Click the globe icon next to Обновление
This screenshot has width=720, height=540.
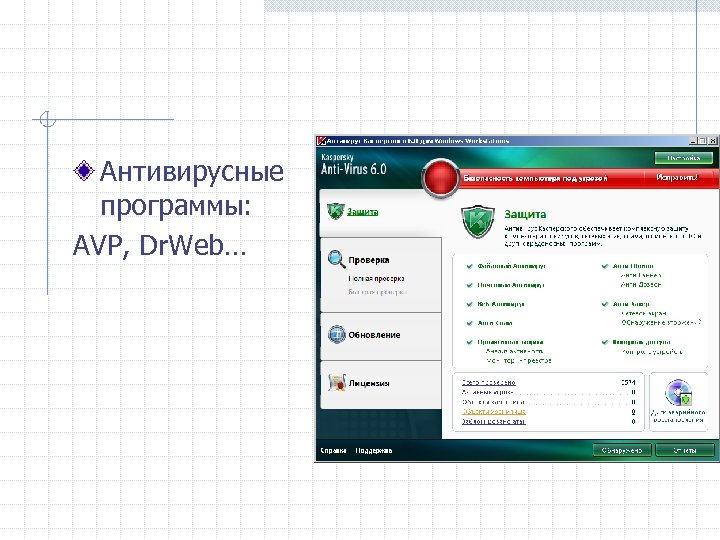(337, 334)
